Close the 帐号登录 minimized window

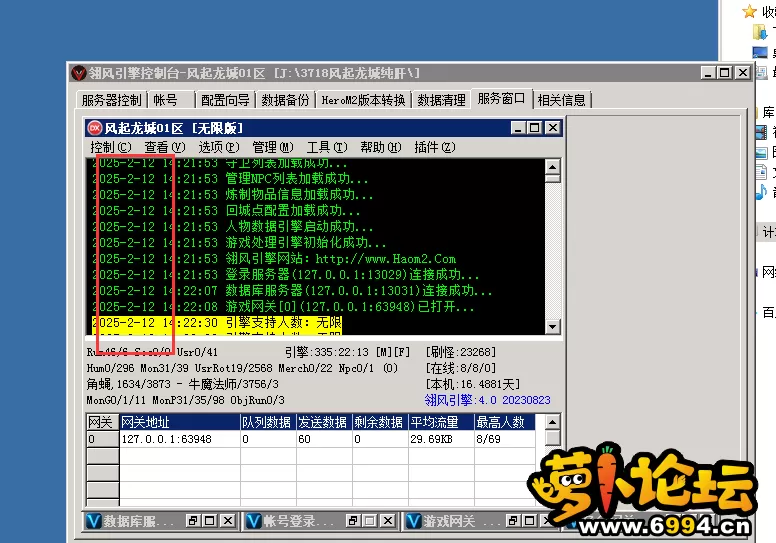point(388,521)
